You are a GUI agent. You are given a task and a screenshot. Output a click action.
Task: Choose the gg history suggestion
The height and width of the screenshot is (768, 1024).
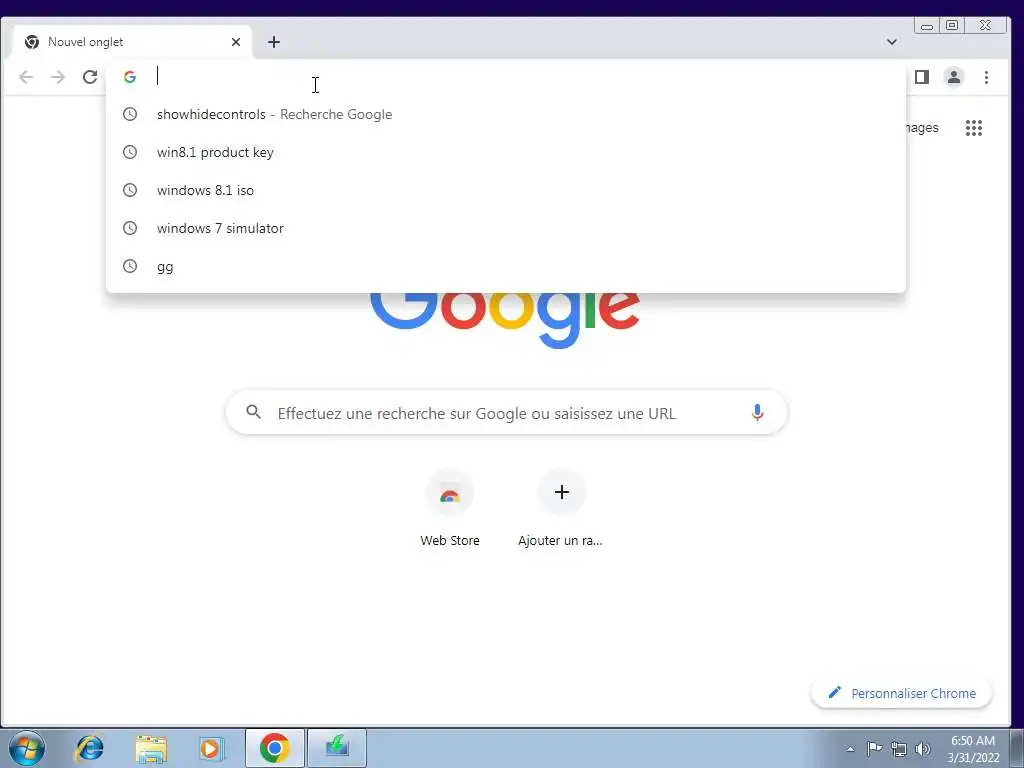[x=505, y=266]
